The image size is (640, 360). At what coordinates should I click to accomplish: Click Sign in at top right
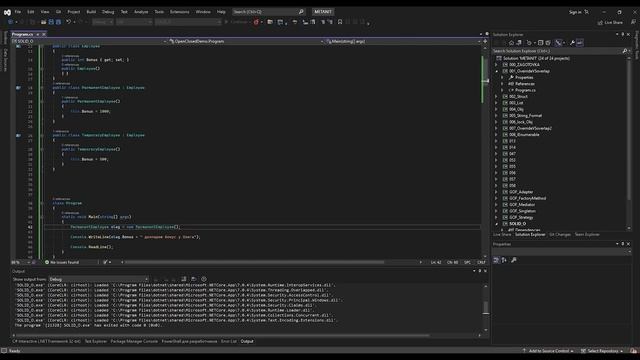(575, 12)
